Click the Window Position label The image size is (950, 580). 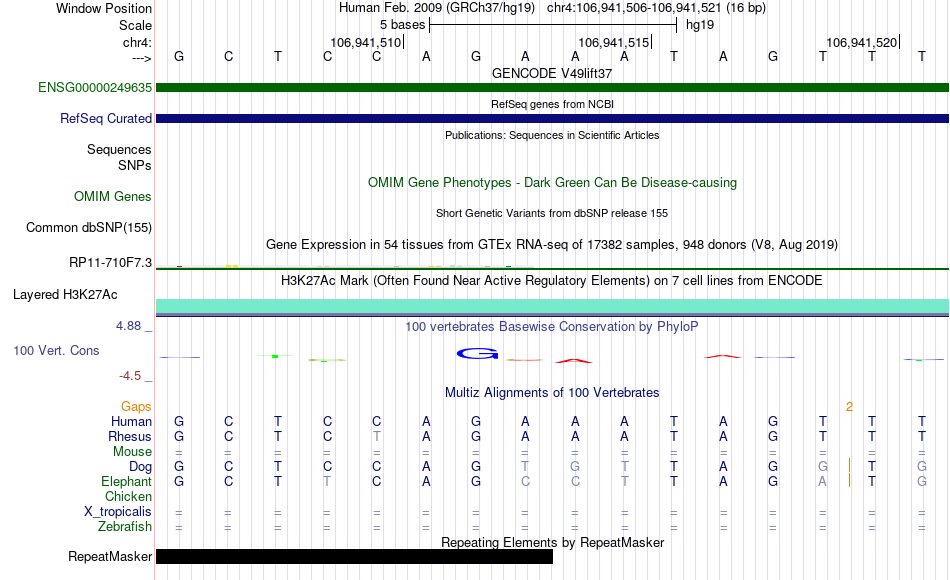(x=104, y=8)
